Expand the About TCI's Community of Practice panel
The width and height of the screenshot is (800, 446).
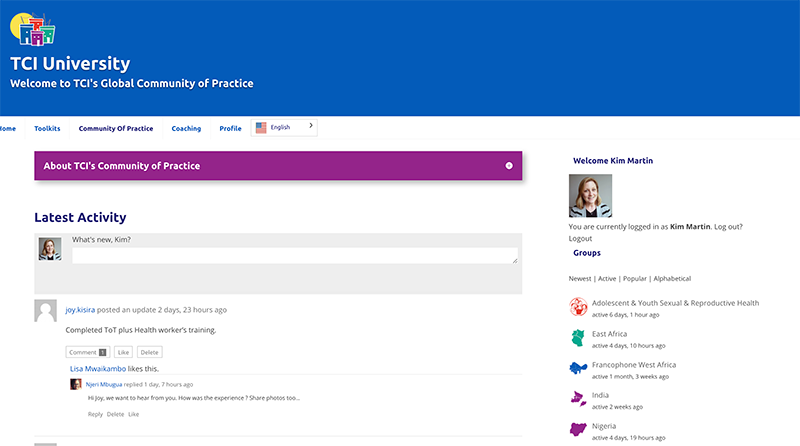(x=509, y=166)
